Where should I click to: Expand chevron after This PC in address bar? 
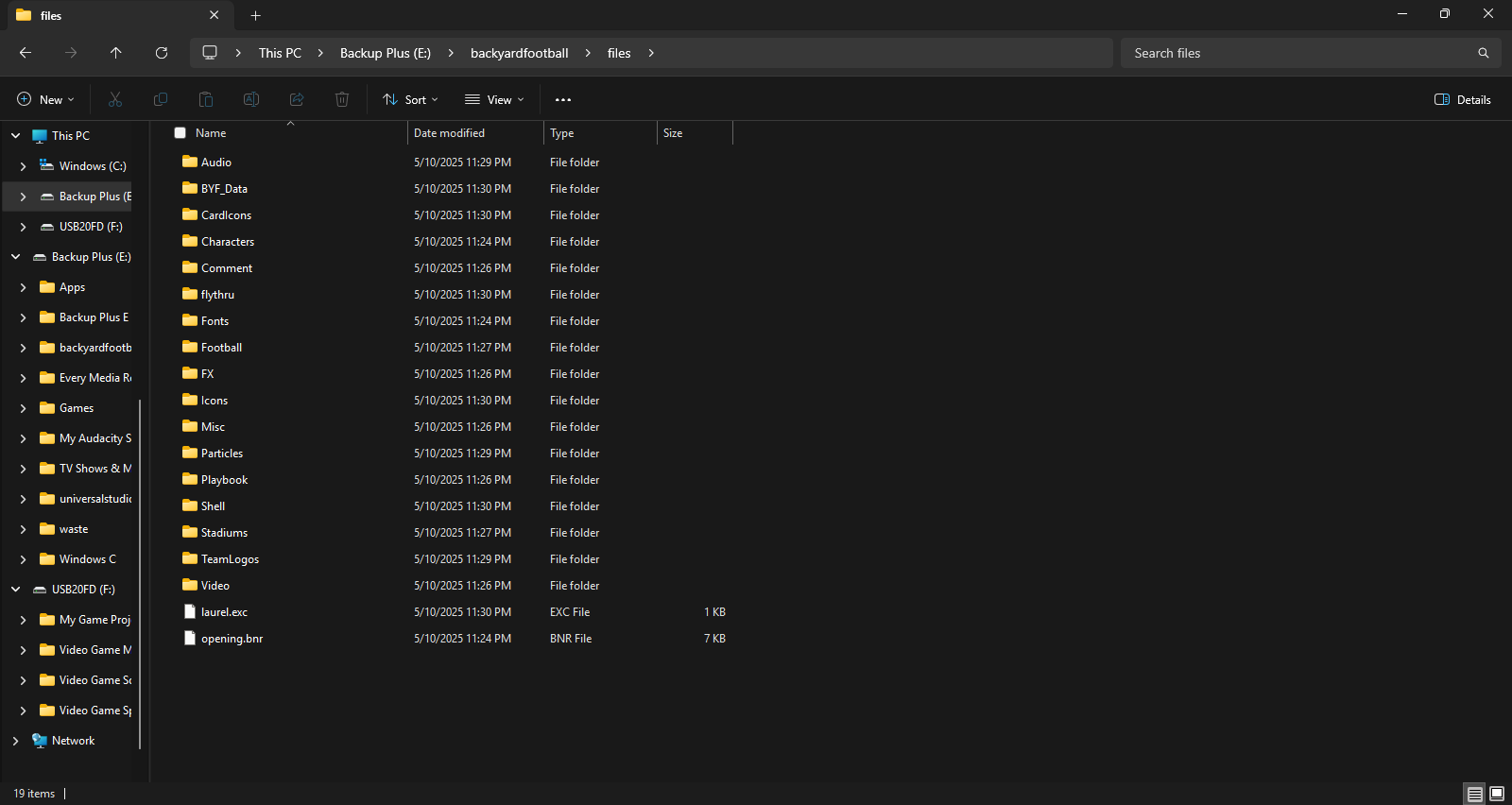320,53
